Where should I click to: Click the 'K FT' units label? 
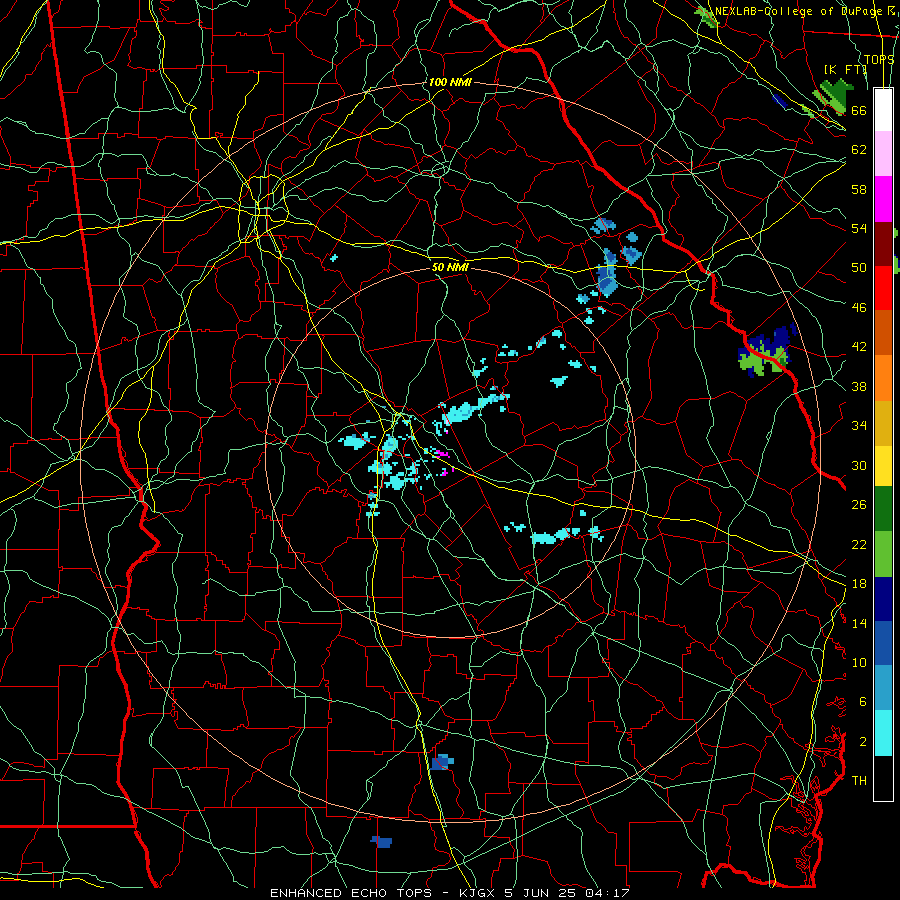coord(845,69)
